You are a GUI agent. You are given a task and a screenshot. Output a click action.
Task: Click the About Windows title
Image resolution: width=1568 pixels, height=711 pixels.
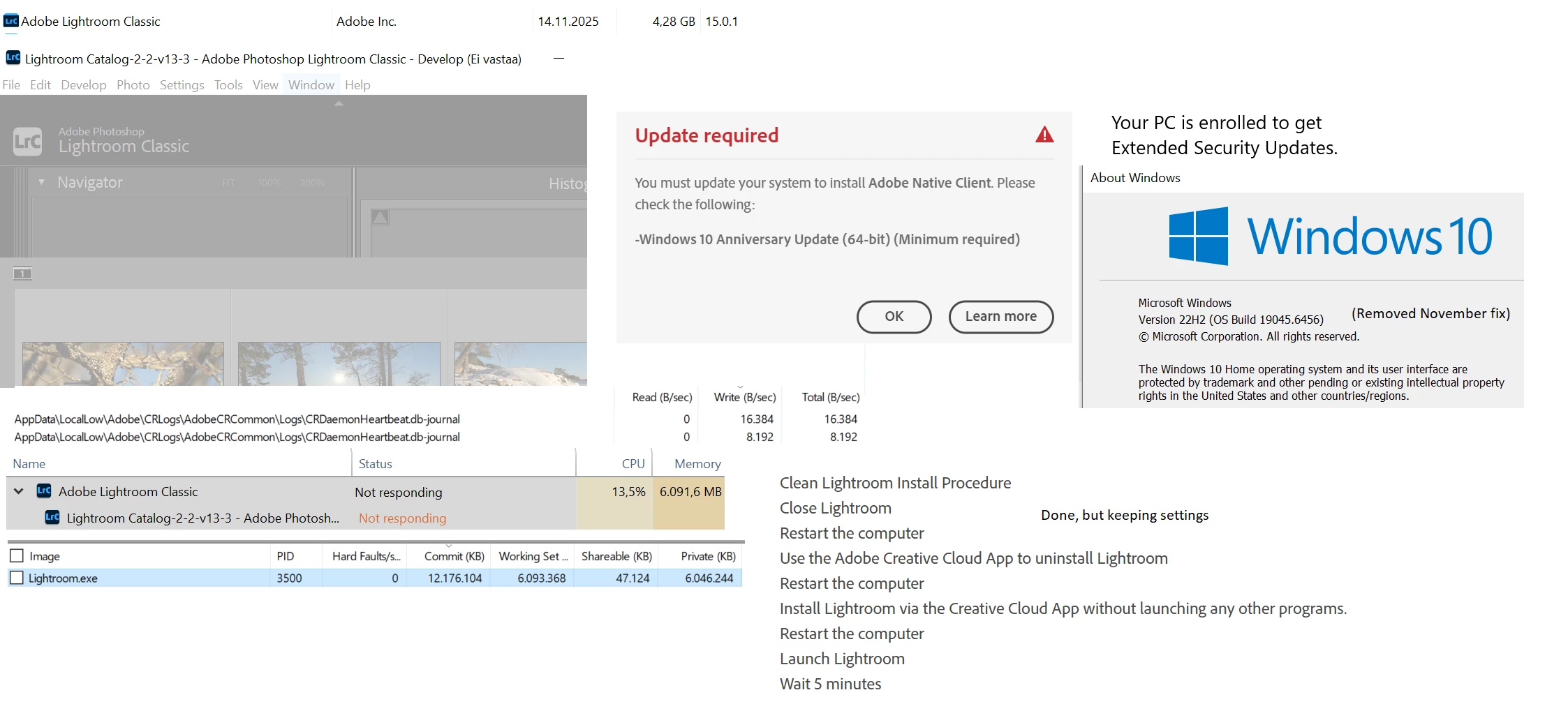pyautogui.click(x=1135, y=177)
